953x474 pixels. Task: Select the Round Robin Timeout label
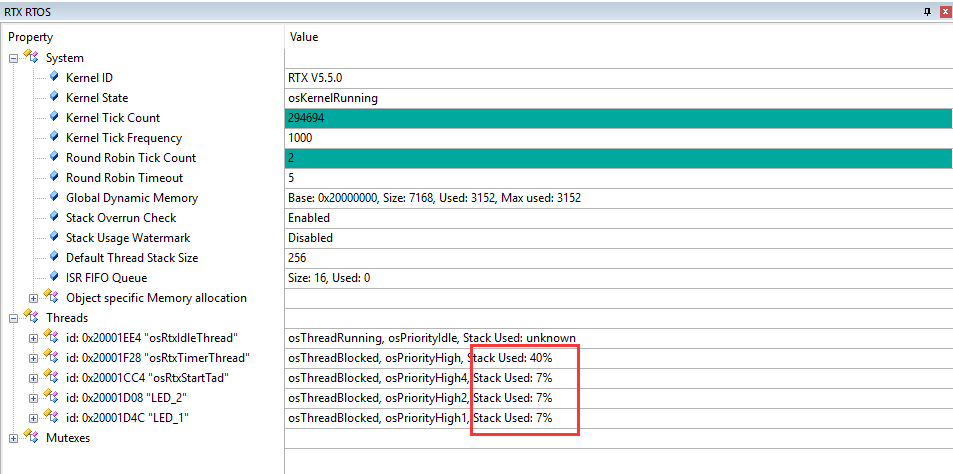125,179
